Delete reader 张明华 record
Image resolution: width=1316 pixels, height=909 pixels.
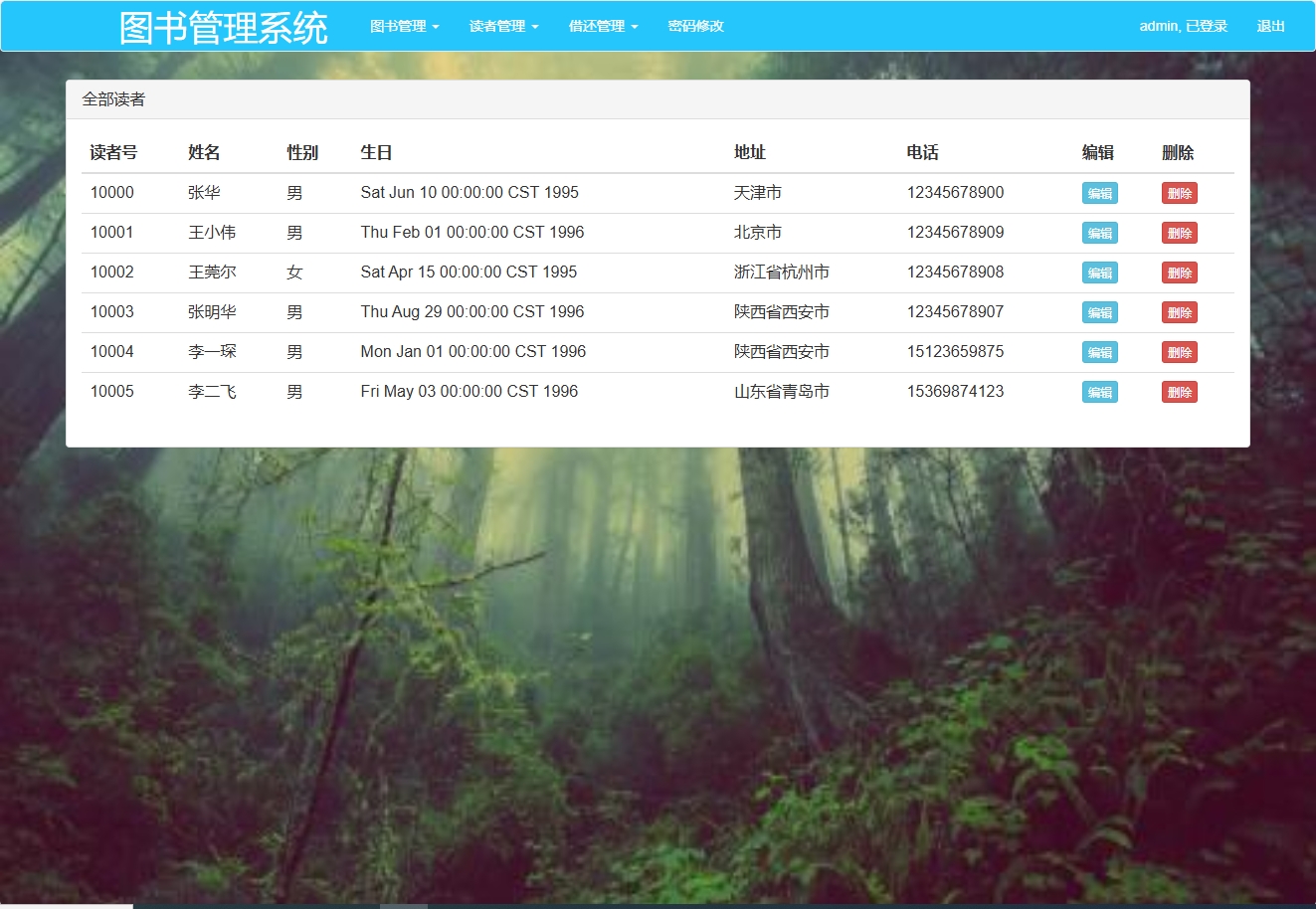click(x=1179, y=312)
